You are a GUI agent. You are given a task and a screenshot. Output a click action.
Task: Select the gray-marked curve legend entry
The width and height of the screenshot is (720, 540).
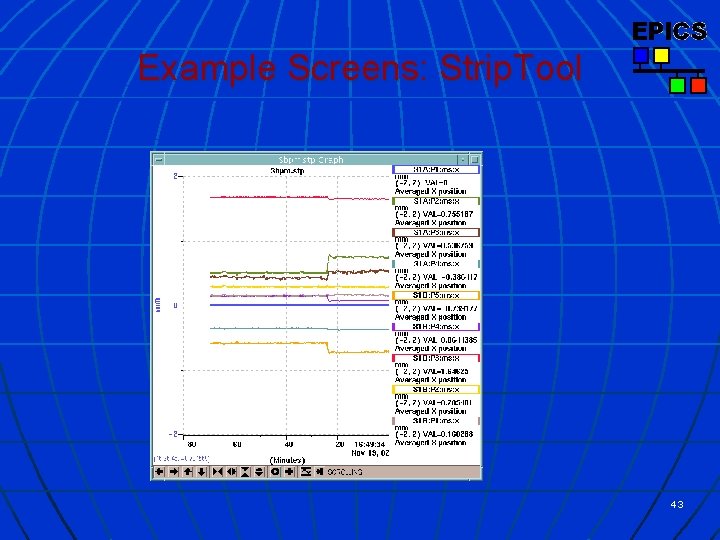pos(436,421)
